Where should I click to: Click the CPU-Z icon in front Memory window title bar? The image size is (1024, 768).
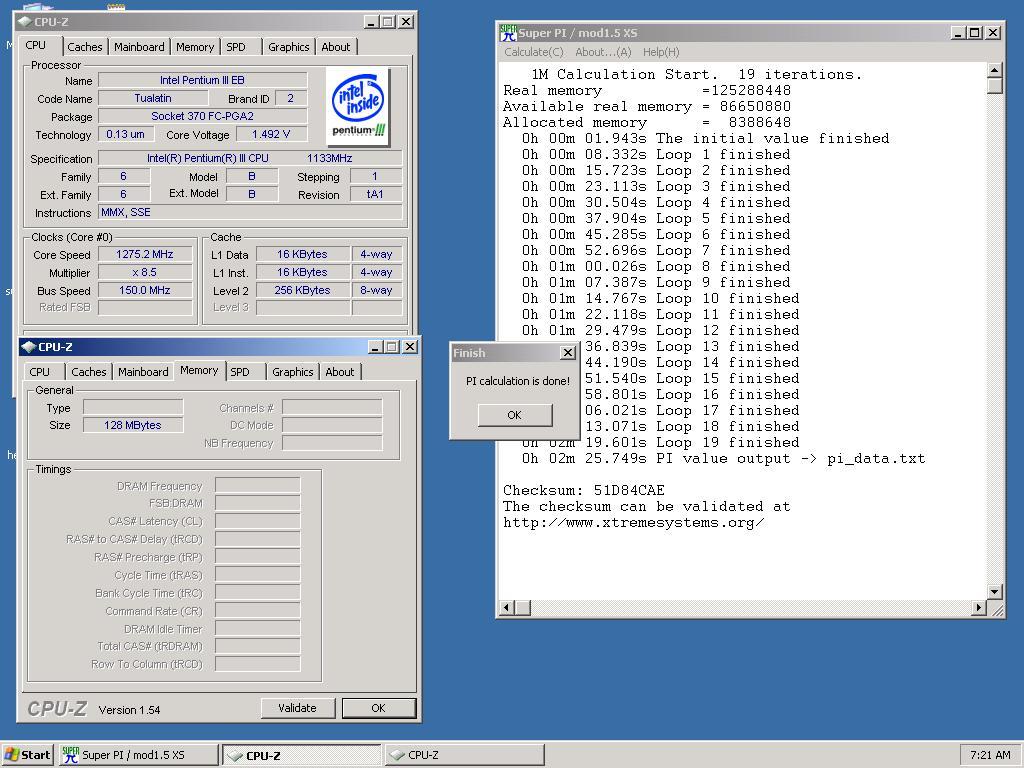29,347
